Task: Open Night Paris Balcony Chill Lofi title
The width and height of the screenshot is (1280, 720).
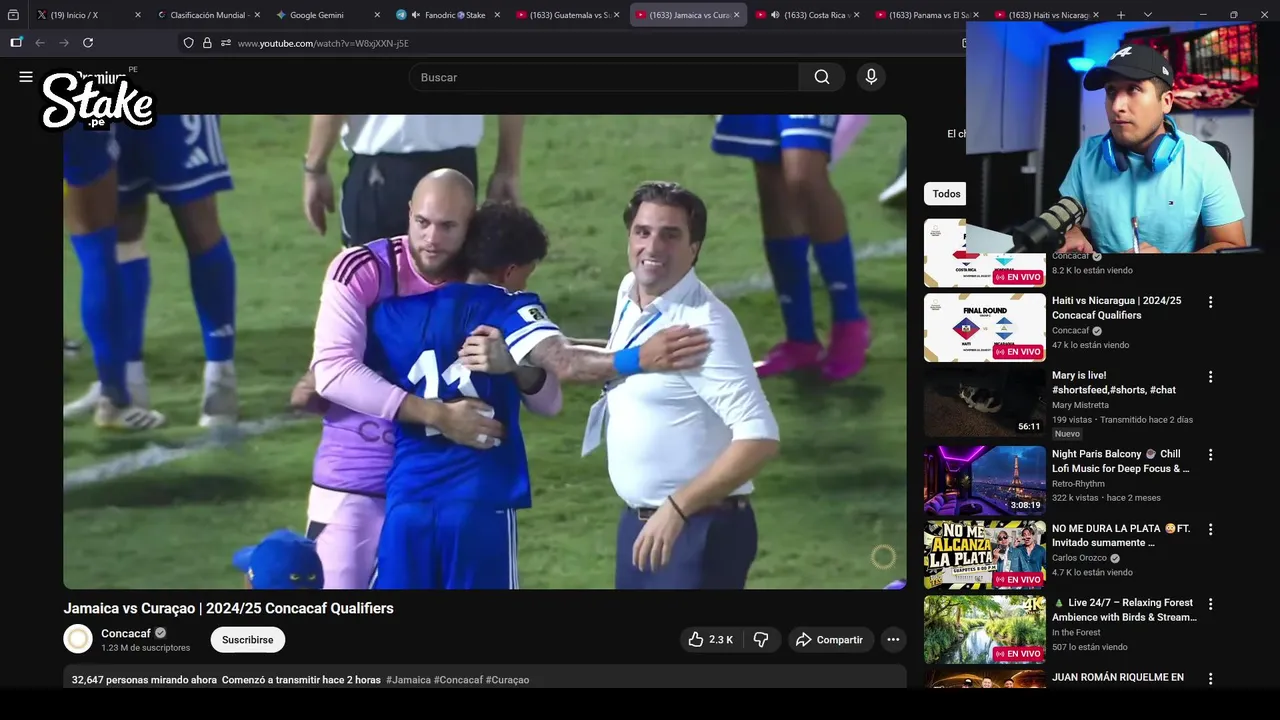Action: tap(1120, 461)
